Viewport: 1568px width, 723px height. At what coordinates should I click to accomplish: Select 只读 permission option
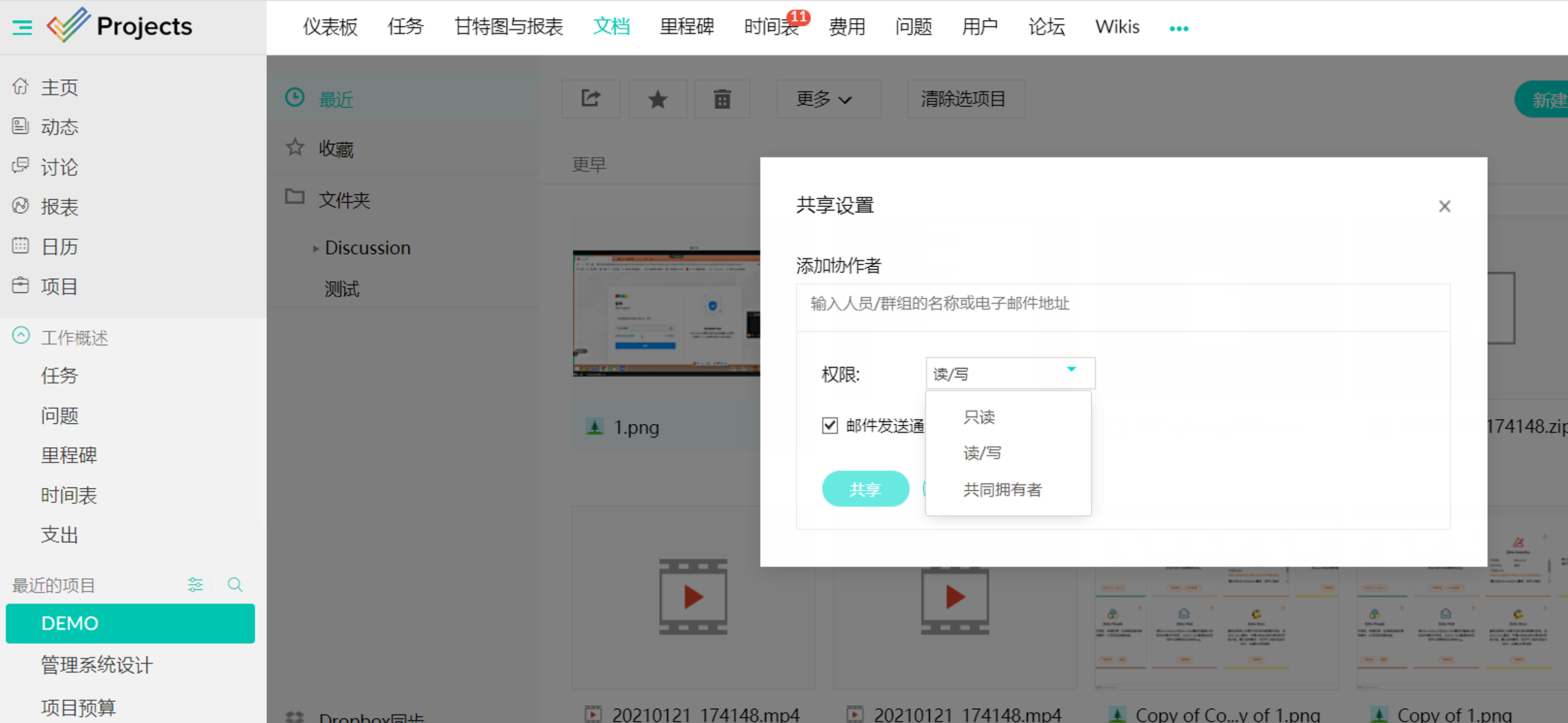pyautogui.click(x=979, y=417)
